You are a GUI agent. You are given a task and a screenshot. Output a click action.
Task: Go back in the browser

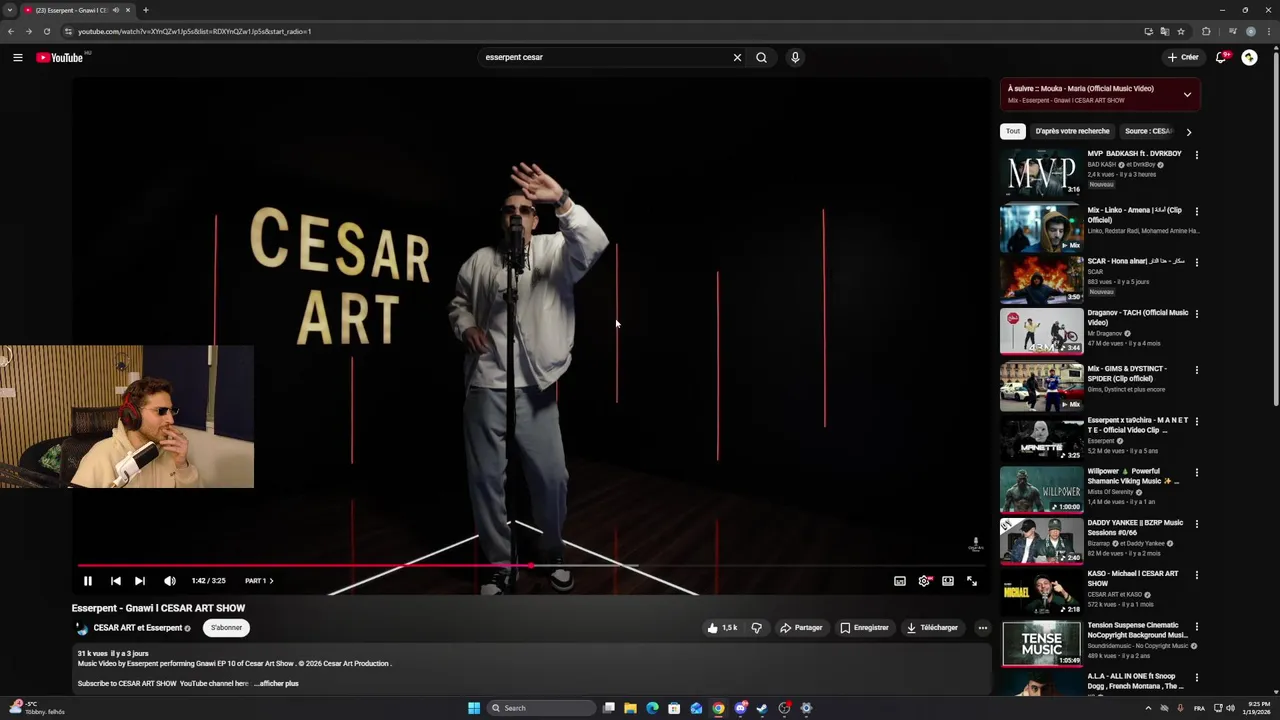coord(11,31)
